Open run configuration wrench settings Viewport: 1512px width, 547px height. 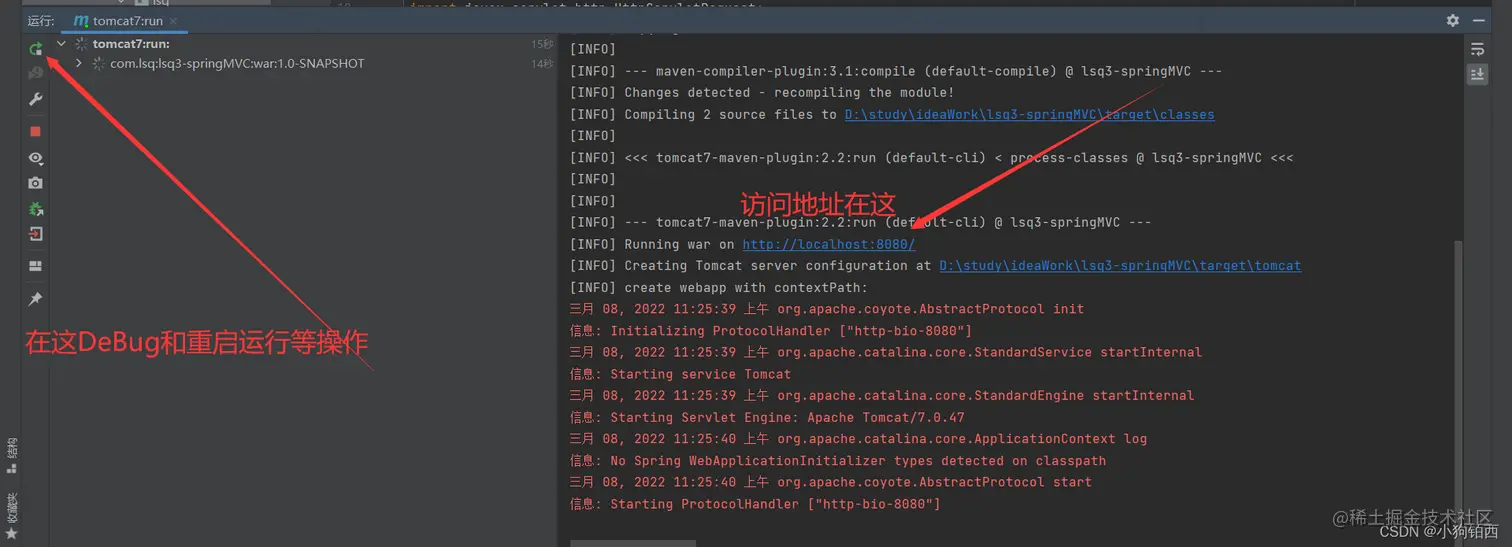[x=35, y=99]
